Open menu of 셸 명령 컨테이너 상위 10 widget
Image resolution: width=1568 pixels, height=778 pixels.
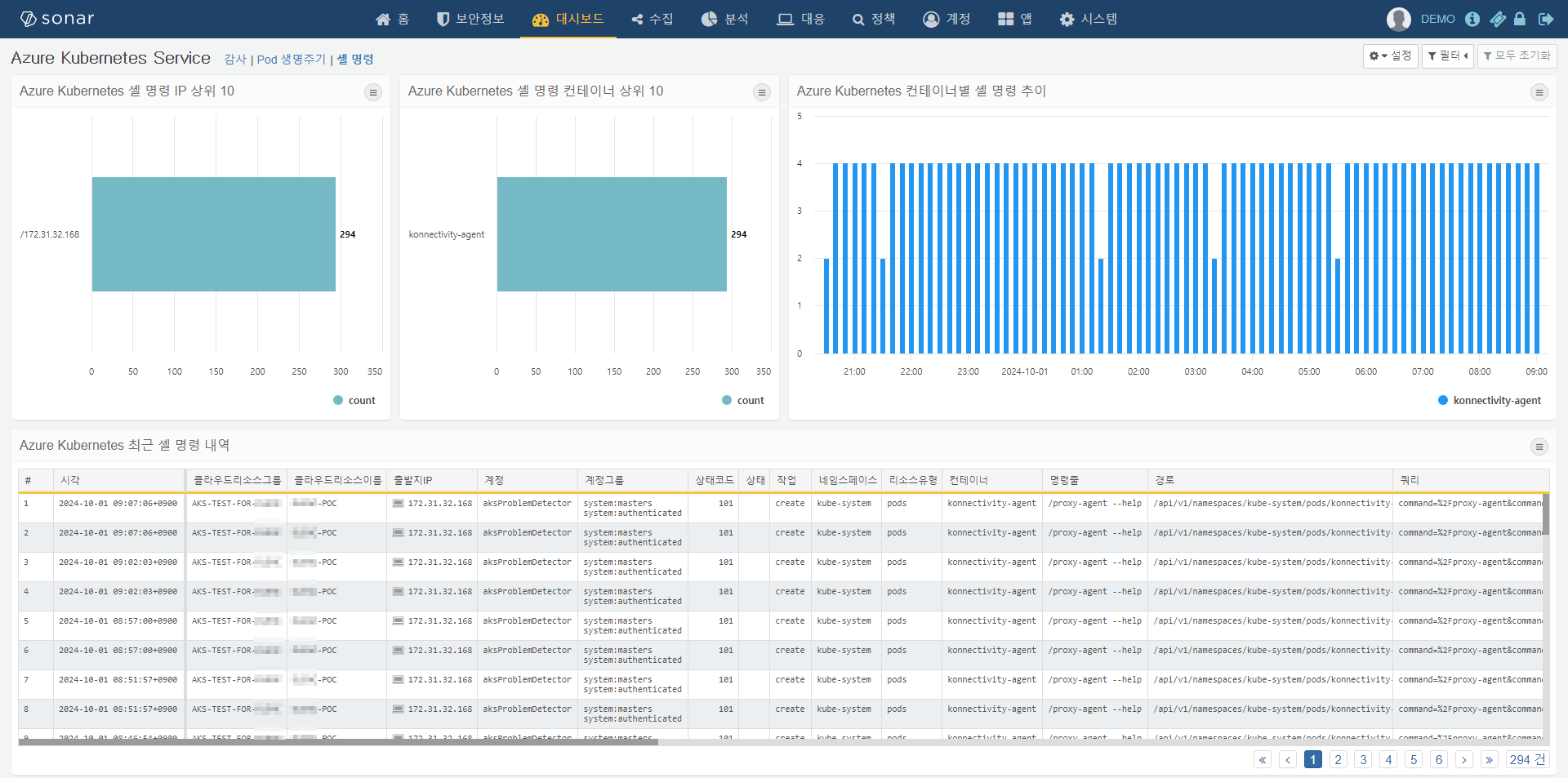[762, 92]
